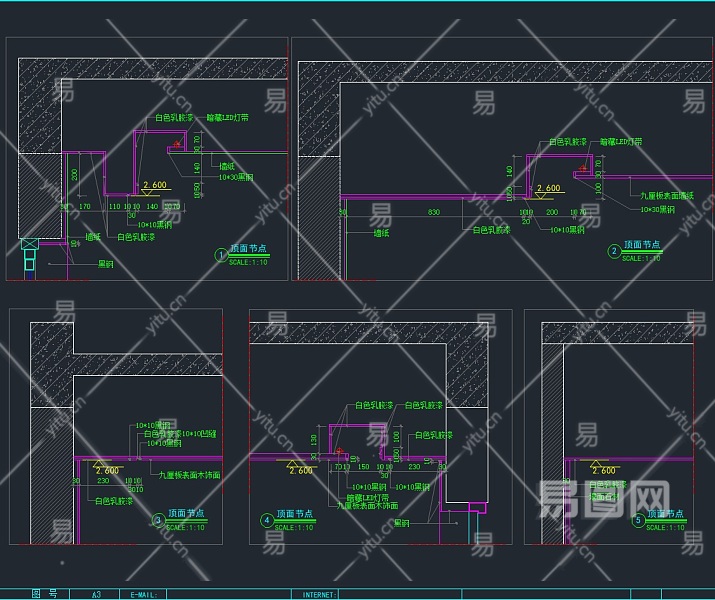Image resolution: width=715 pixels, height=600 pixels.
Task: Click the circled number 3 detail marker
Action: [158, 520]
